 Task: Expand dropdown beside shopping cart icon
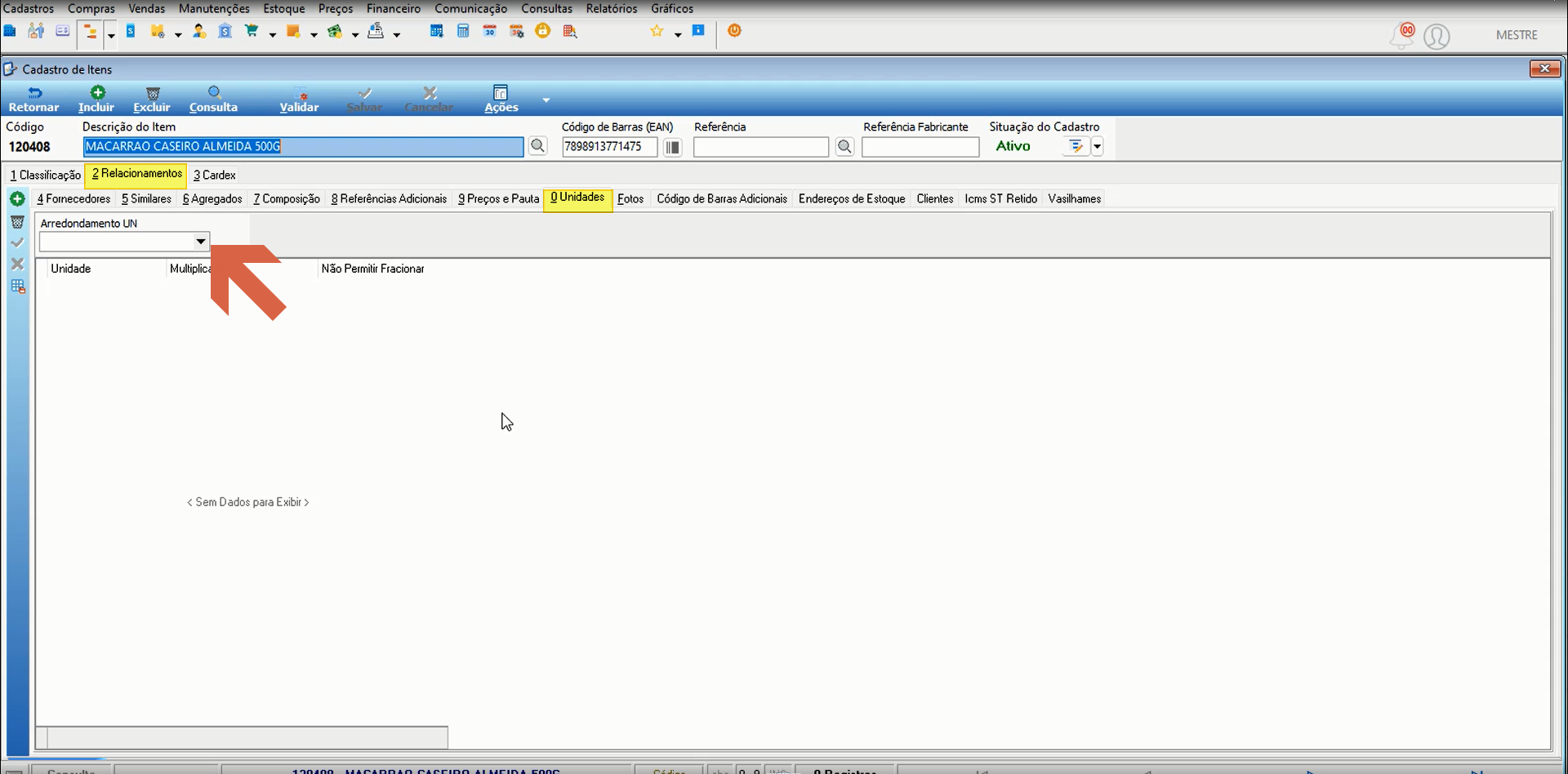[273, 34]
